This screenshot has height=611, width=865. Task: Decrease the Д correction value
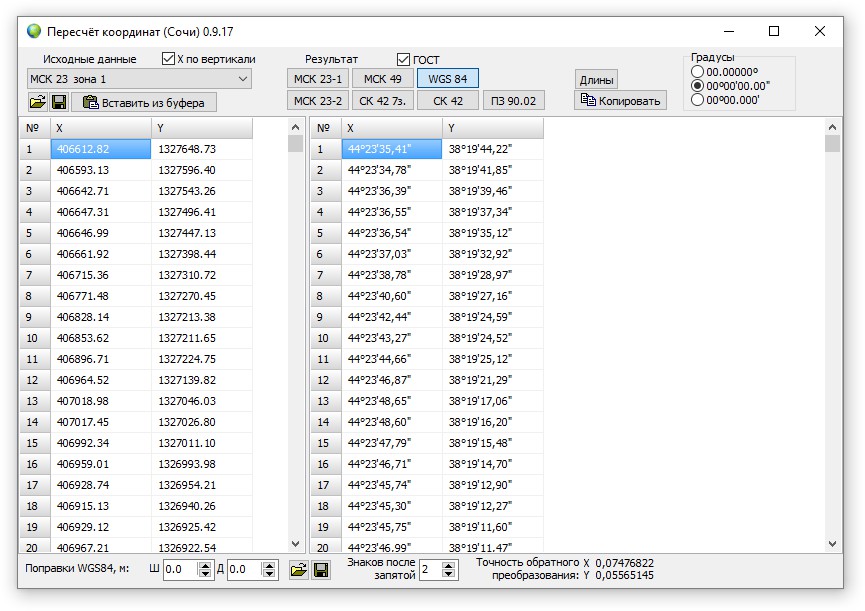pos(269,574)
